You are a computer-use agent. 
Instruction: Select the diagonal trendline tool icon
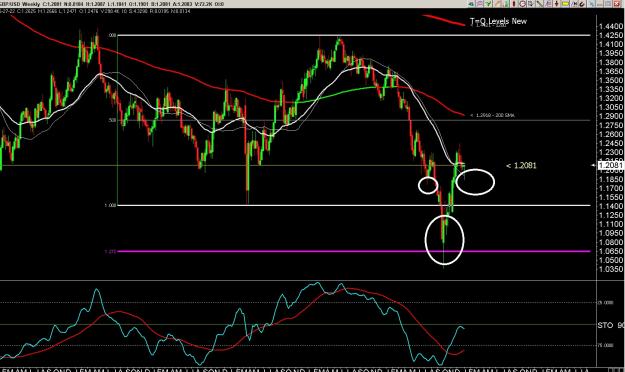(540, 4)
